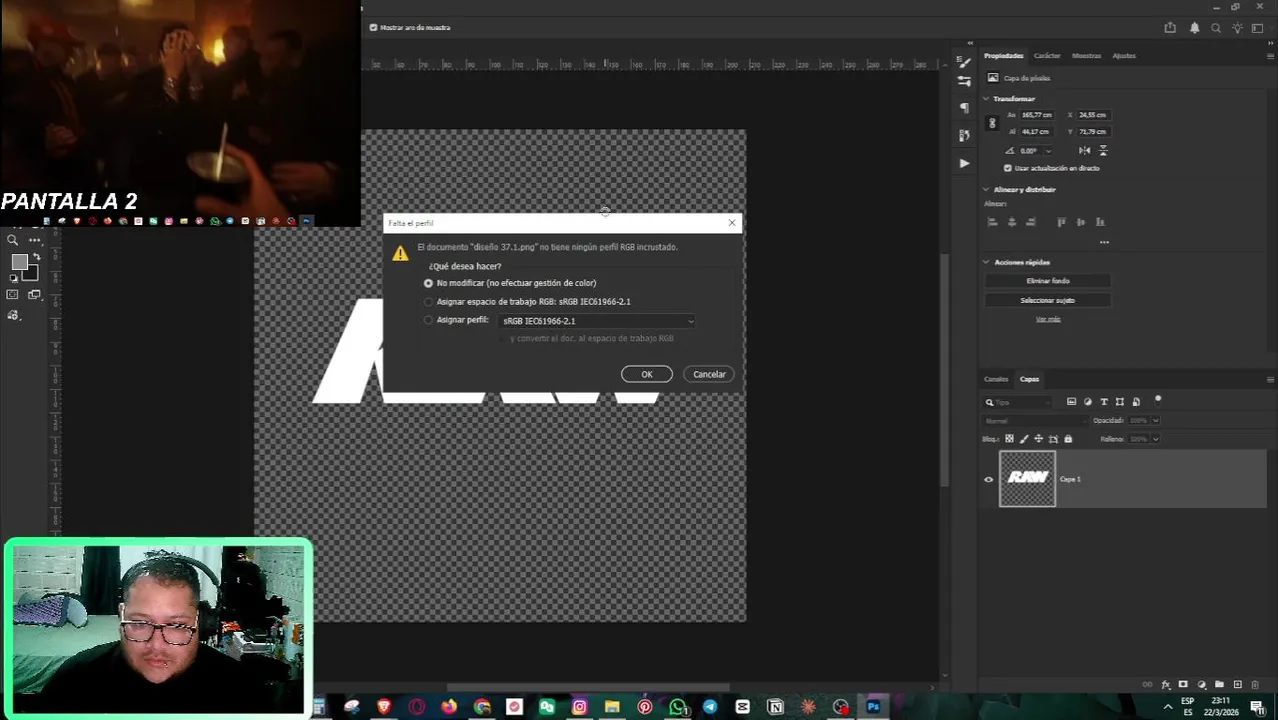Open the three-dot edit toolbar icon
Image resolution: width=1278 pixels, height=720 pixels.
[35, 240]
